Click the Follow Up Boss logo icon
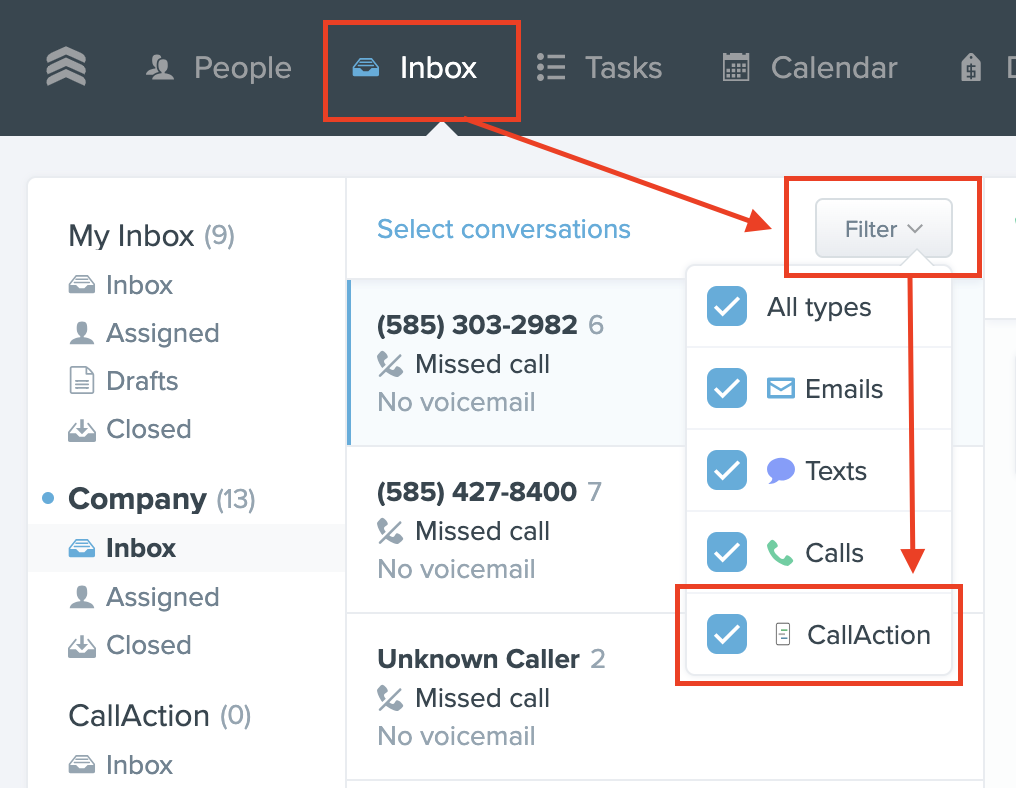The height and width of the screenshot is (788, 1016). click(x=66, y=67)
